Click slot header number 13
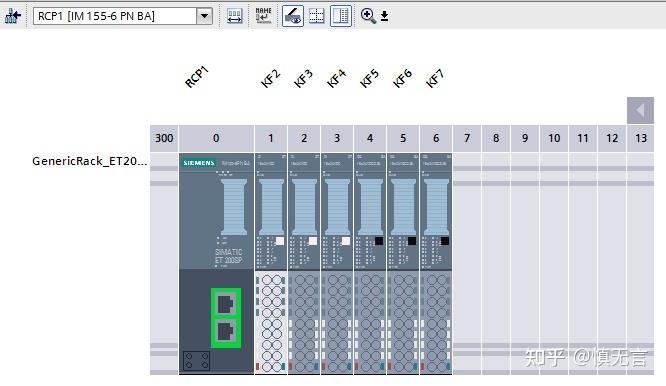The width and height of the screenshot is (666, 386). 641,138
